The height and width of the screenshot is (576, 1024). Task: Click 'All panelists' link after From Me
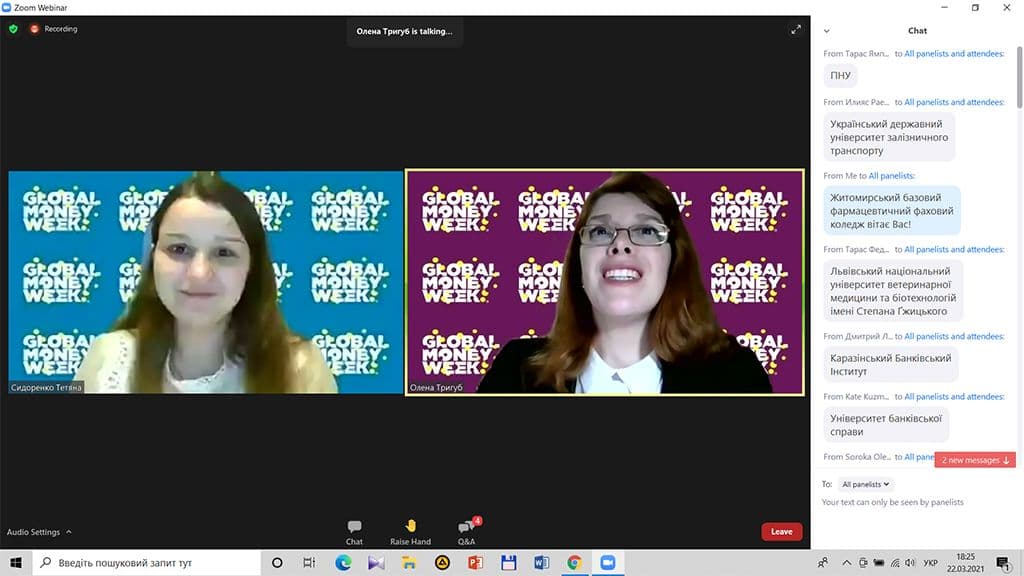pos(891,176)
